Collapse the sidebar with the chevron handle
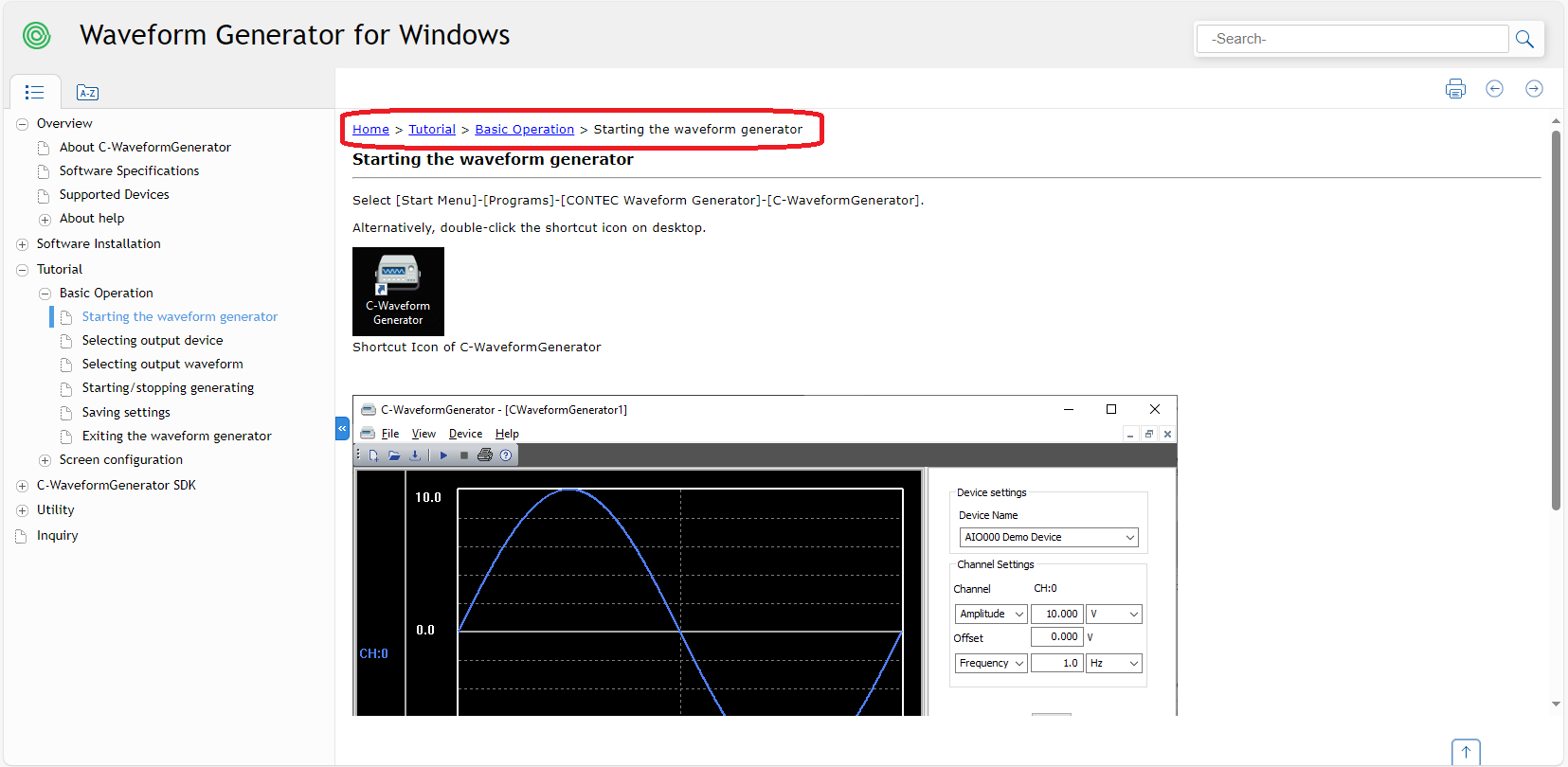 [x=342, y=429]
